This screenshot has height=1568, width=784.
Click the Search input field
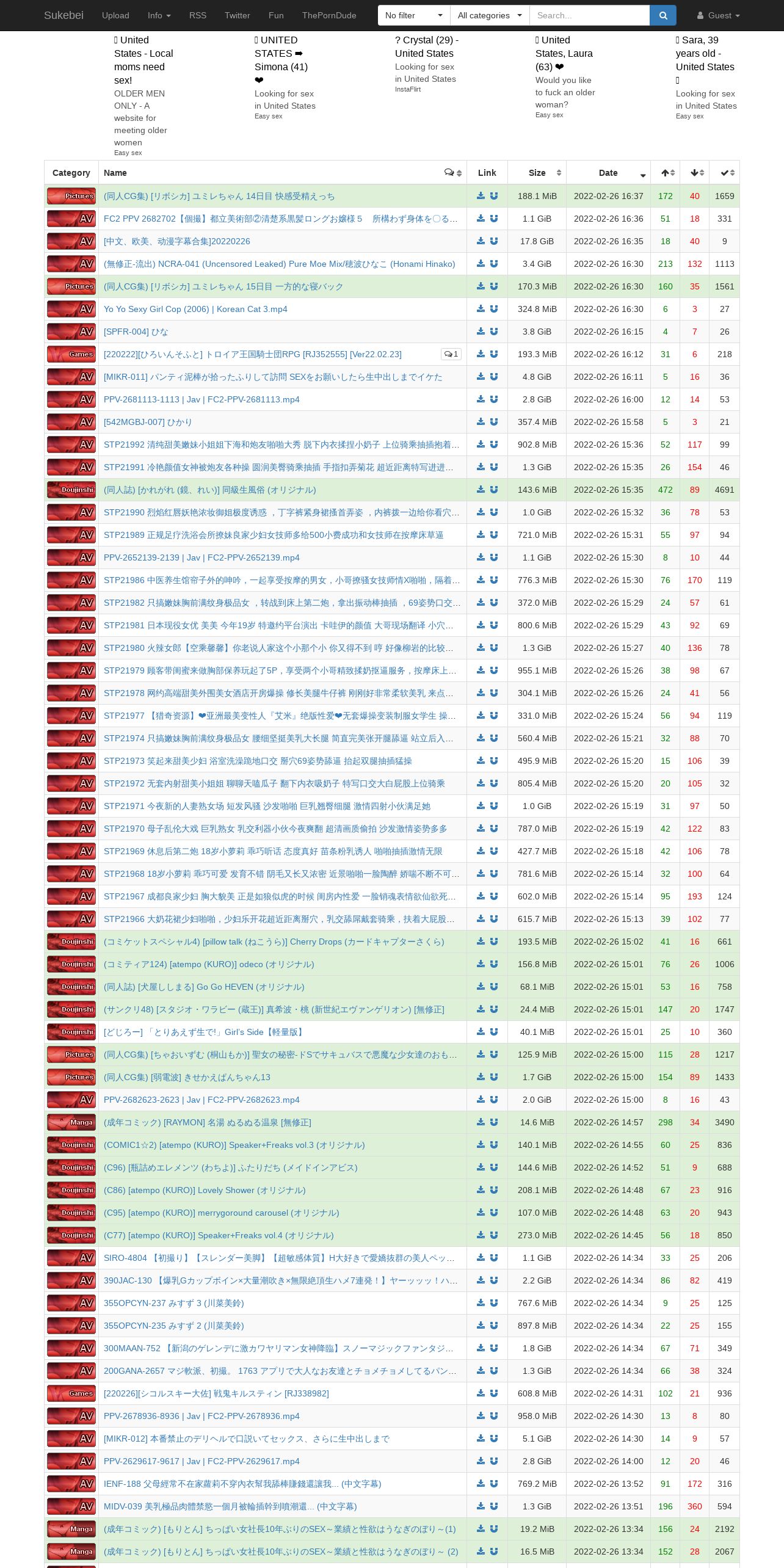(x=589, y=15)
